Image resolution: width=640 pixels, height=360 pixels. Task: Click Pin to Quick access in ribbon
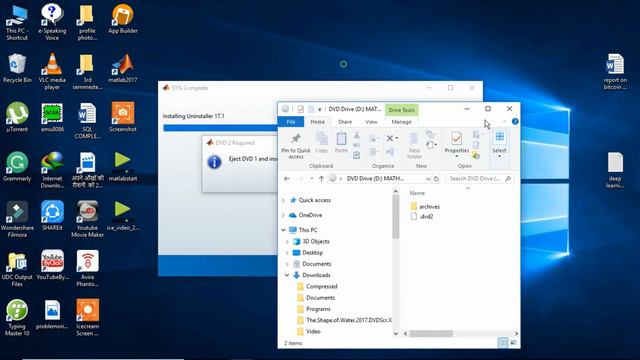(x=296, y=145)
